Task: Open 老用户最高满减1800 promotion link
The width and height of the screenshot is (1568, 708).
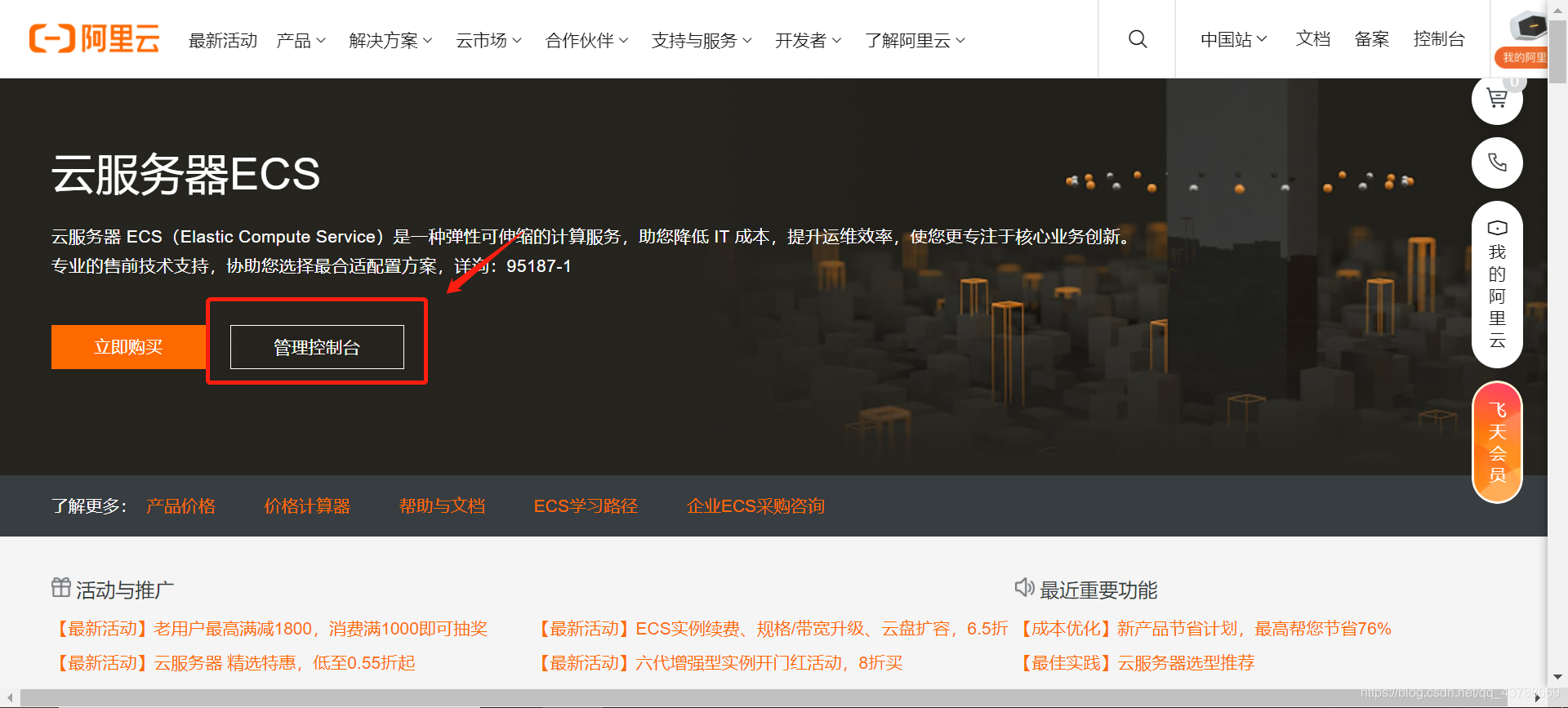Action: tap(269, 628)
